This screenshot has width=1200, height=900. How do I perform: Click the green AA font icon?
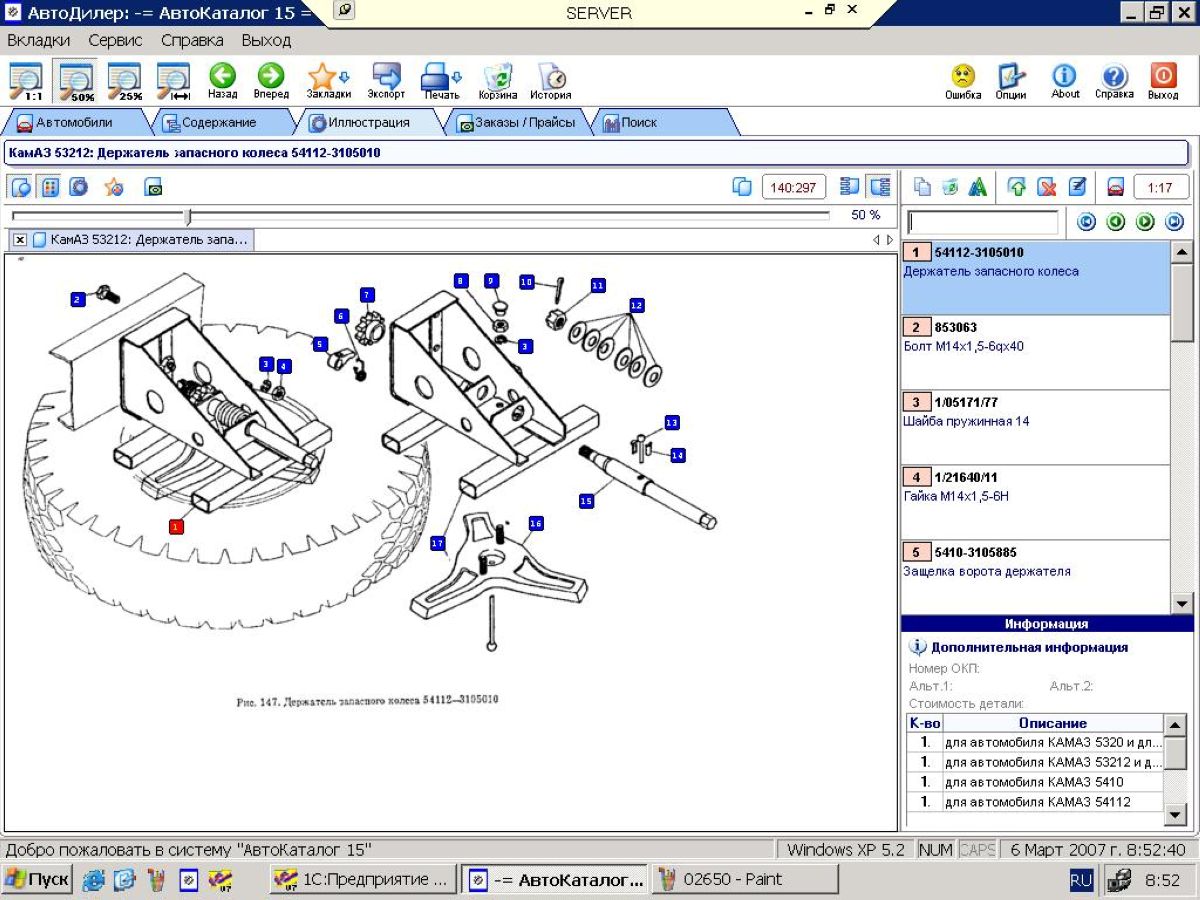978,187
